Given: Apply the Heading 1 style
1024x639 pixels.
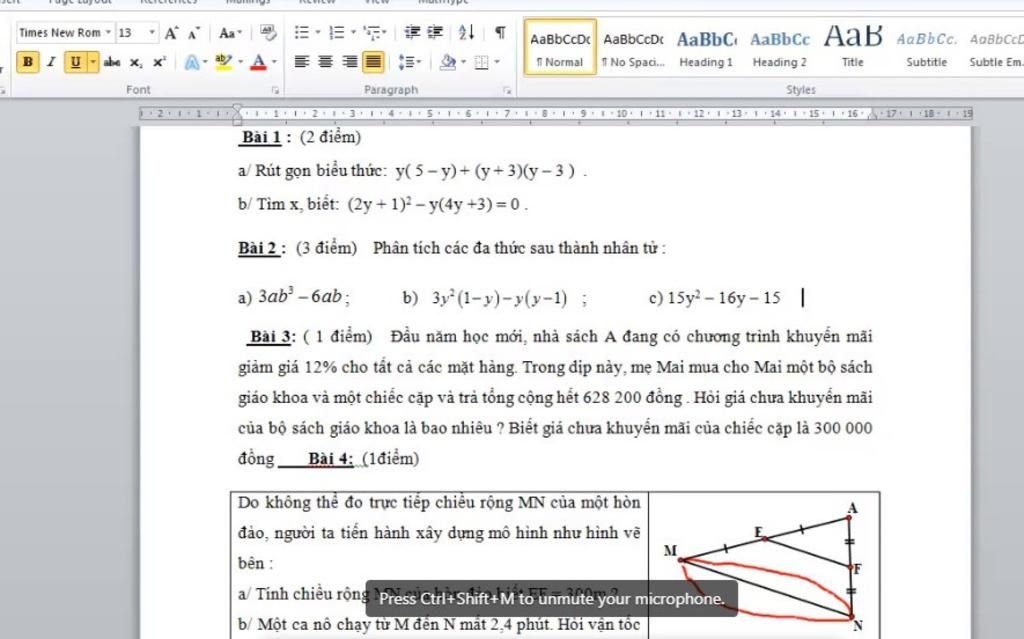Looking at the screenshot, I should point(706,47).
